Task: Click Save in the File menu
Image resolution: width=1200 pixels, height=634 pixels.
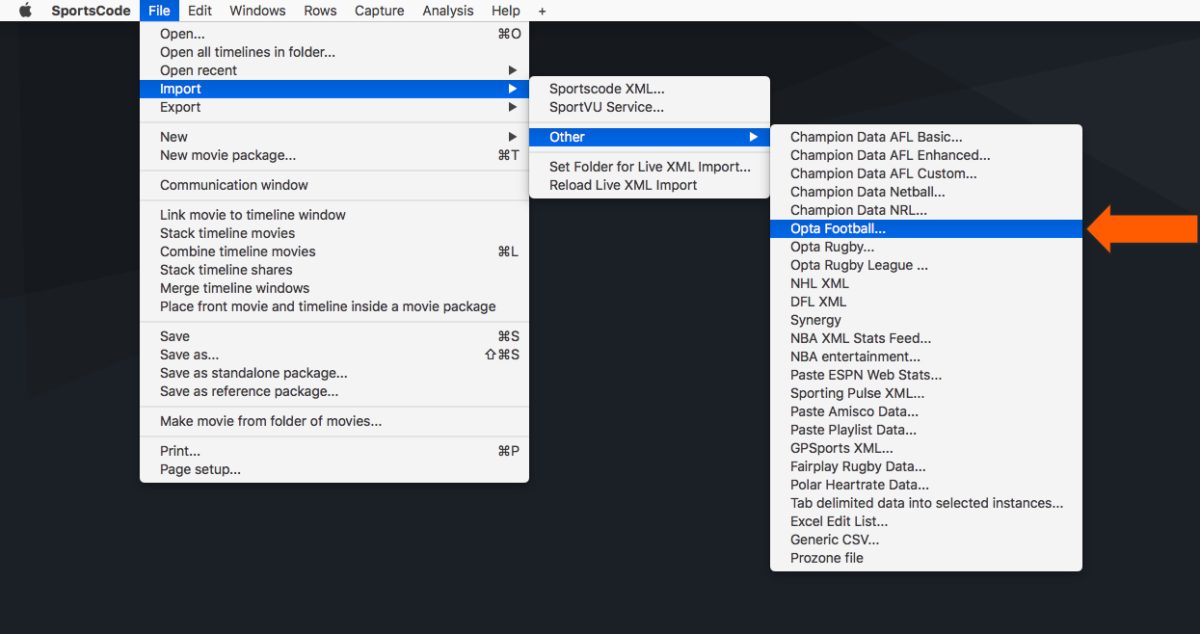Action: [x=334, y=337]
